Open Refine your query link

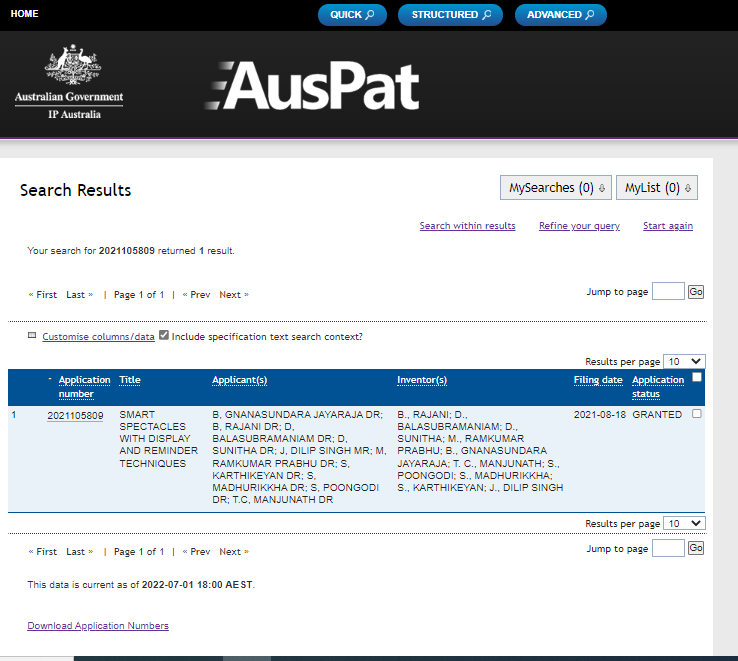pos(579,226)
